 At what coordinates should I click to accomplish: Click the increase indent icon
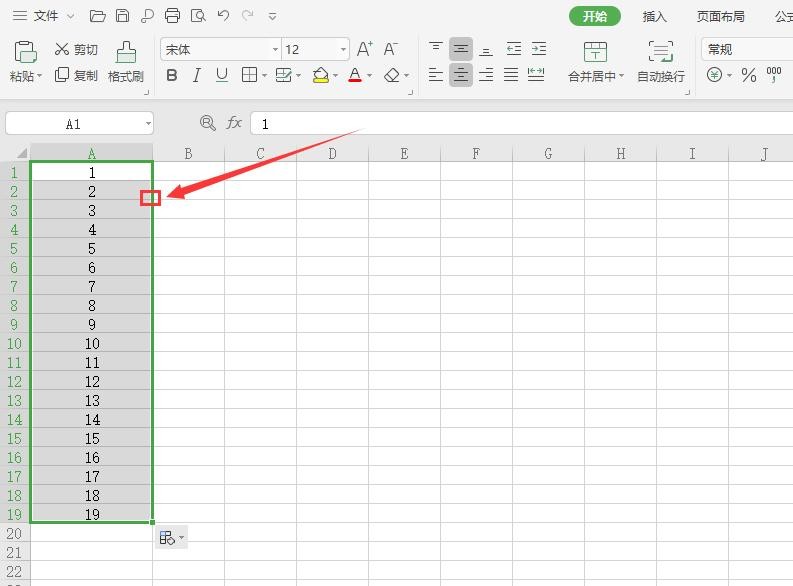pos(538,49)
